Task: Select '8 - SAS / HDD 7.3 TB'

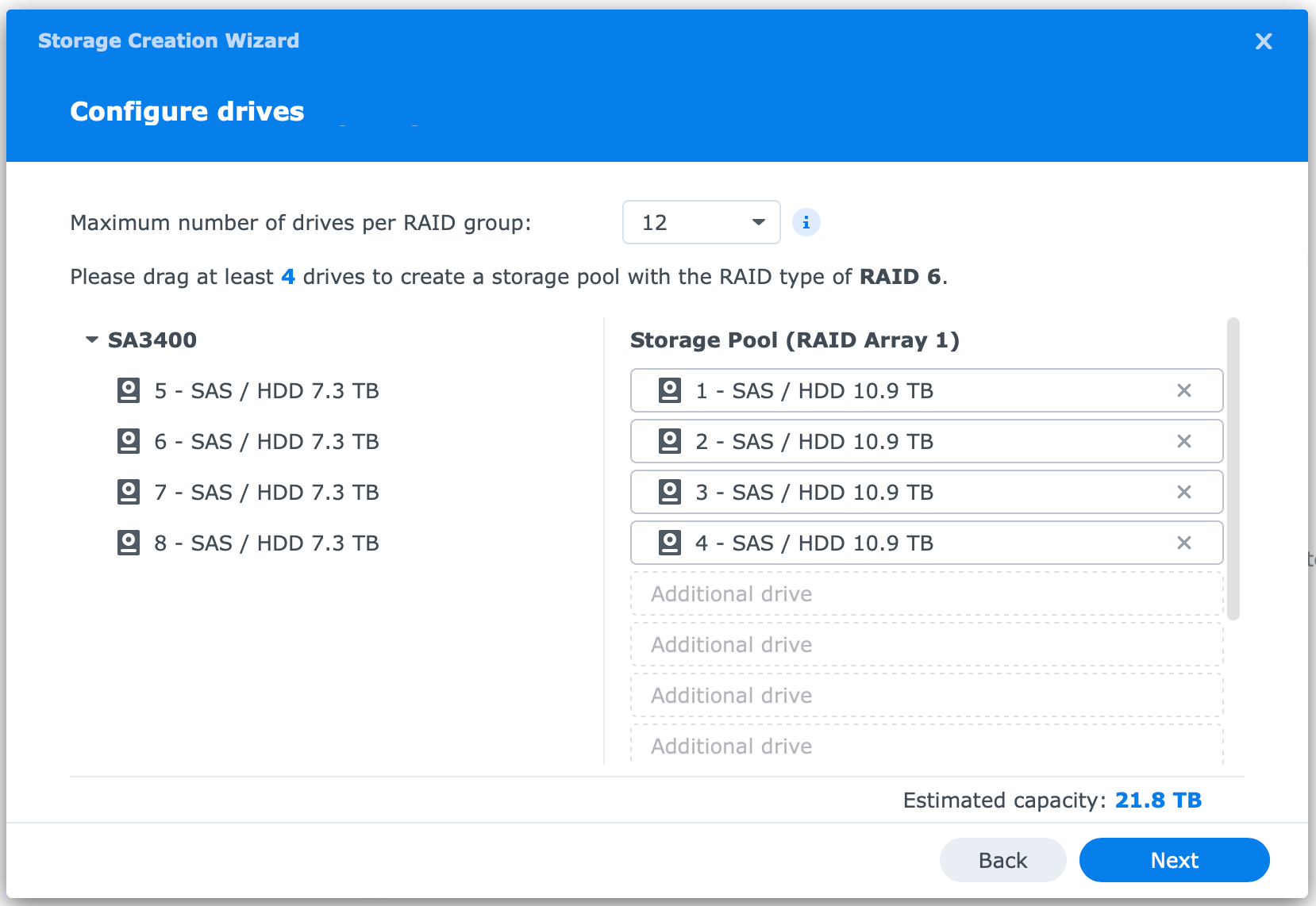Action: point(267,543)
